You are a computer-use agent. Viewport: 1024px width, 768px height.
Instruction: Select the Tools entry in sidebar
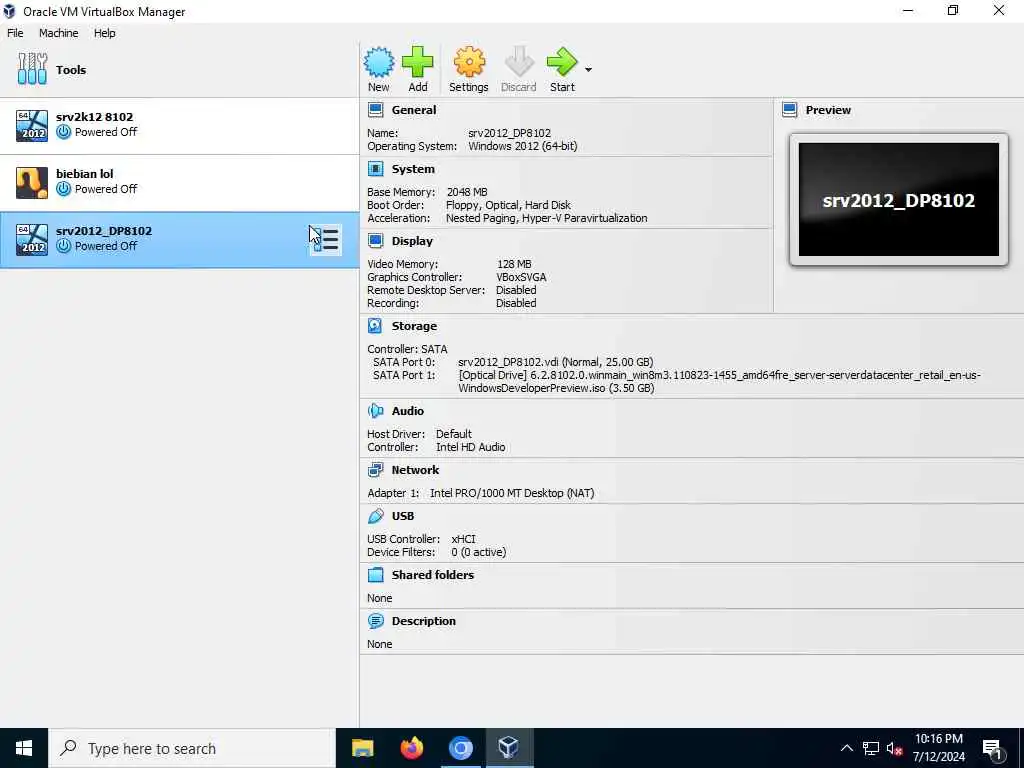click(x=180, y=69)
